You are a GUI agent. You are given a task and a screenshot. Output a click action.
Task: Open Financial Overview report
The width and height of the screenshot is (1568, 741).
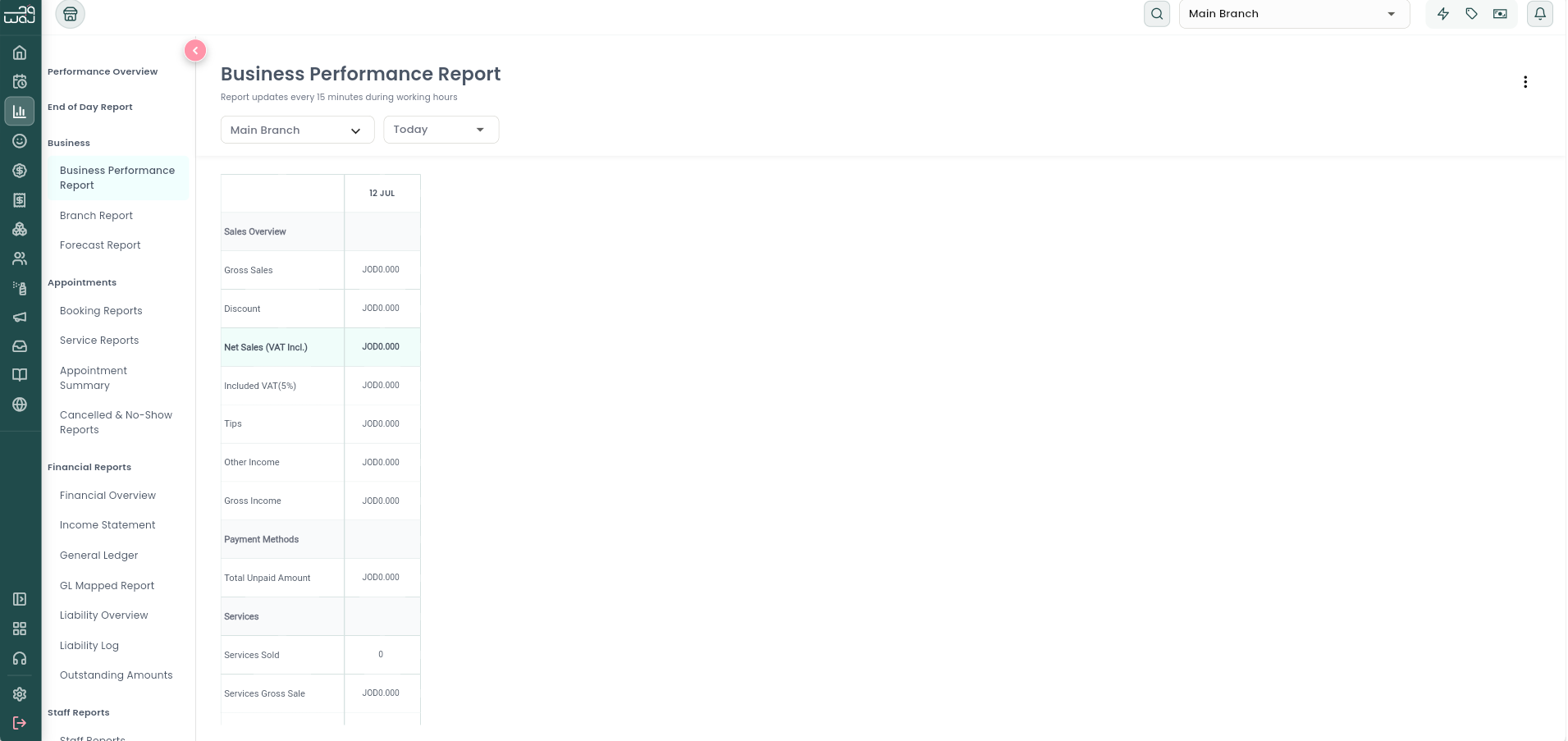(x=107, y=496)
